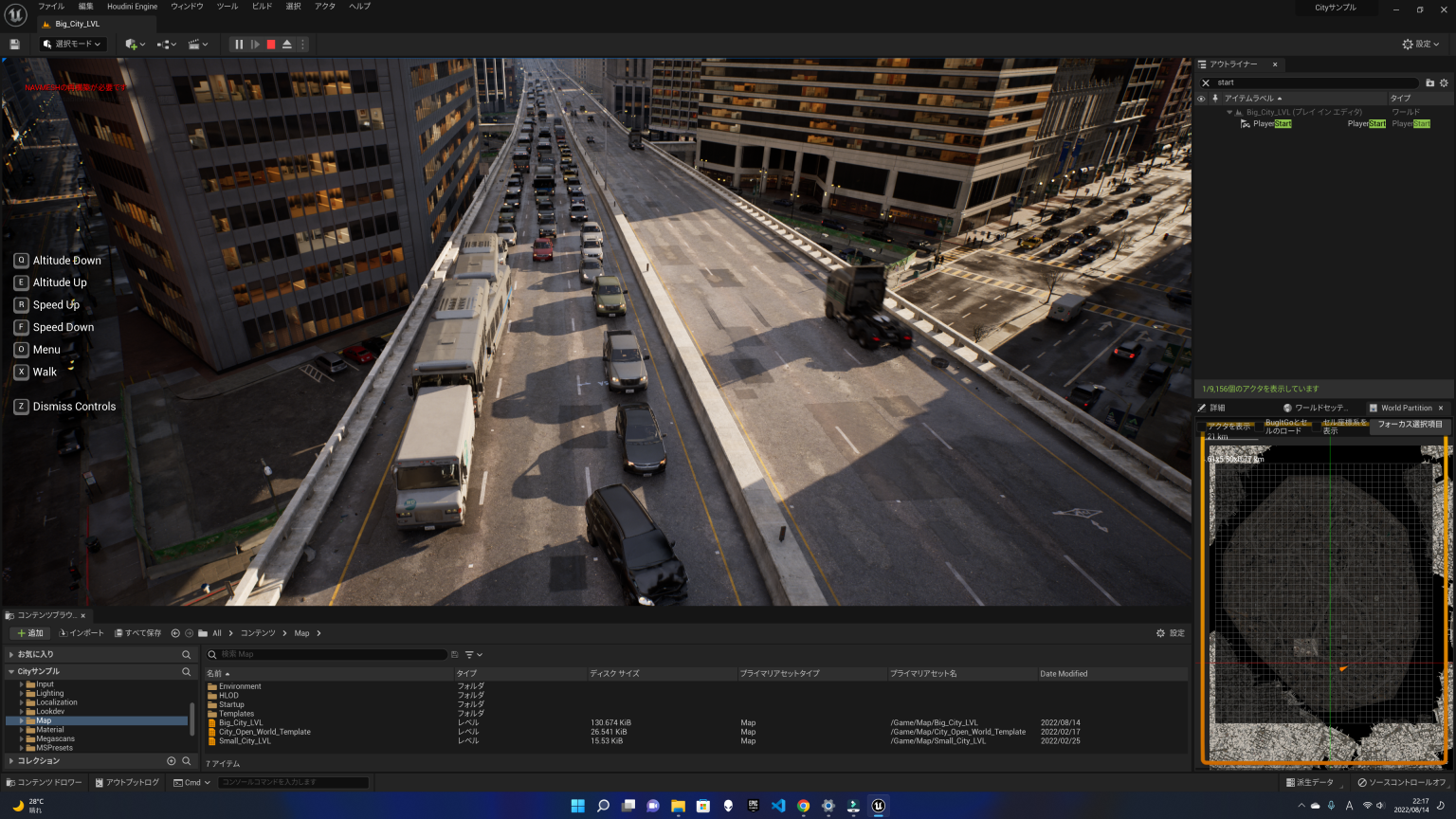Open the outliner settings gear icon
Image resolution: width=1456 pixels, height=819 pixels.
tap(1444, 82)
